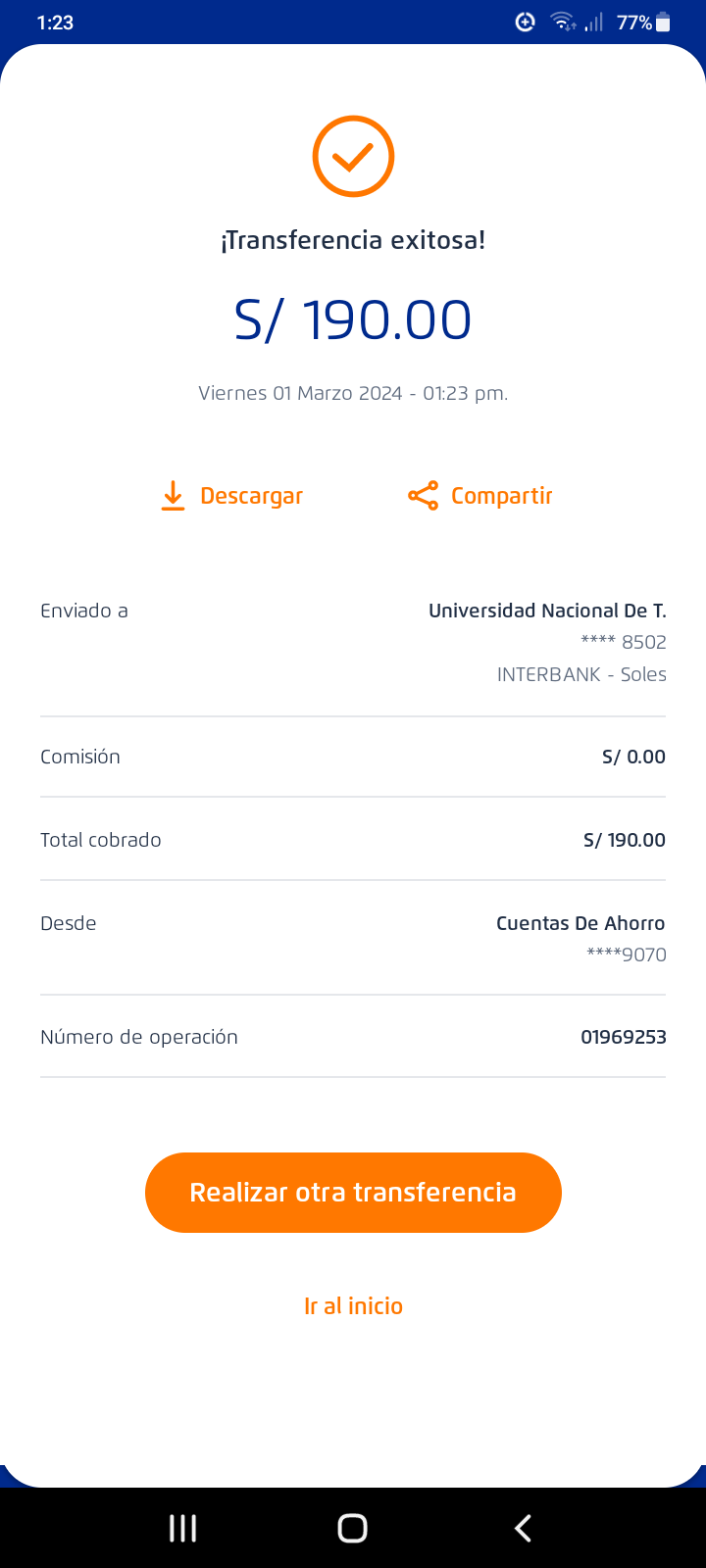Open the recent apps navigation icon
The width and height of the screenshot is (706, 1568).
click(183, 1528)
